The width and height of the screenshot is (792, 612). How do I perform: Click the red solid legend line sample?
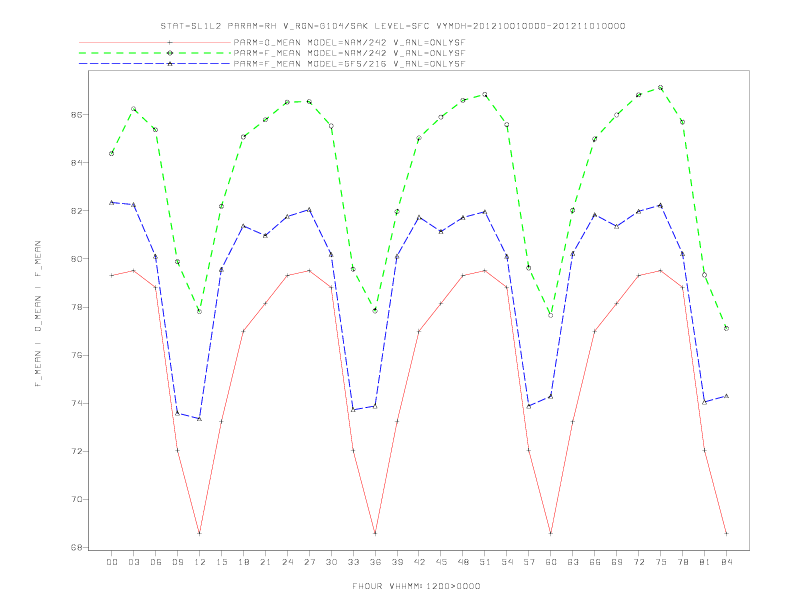click(x=155, y=43)
